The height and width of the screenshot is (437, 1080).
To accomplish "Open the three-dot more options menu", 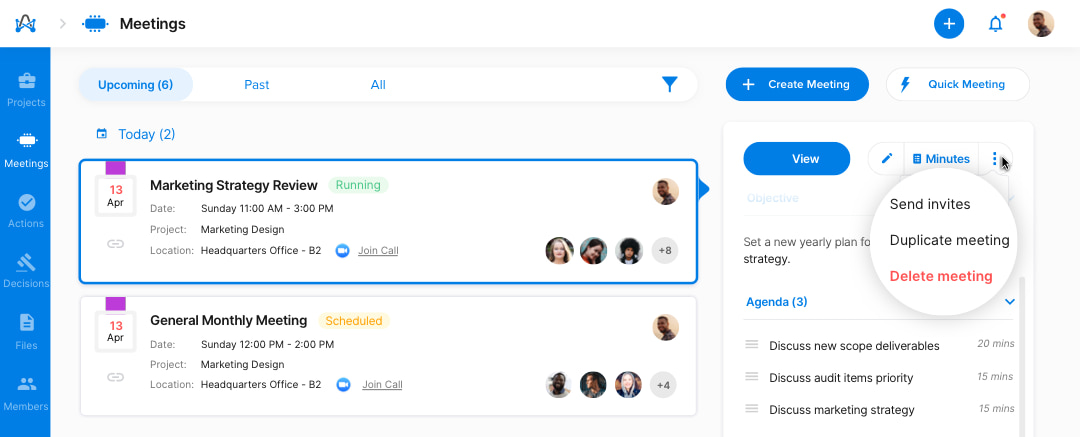I will (x=995, y=159).
